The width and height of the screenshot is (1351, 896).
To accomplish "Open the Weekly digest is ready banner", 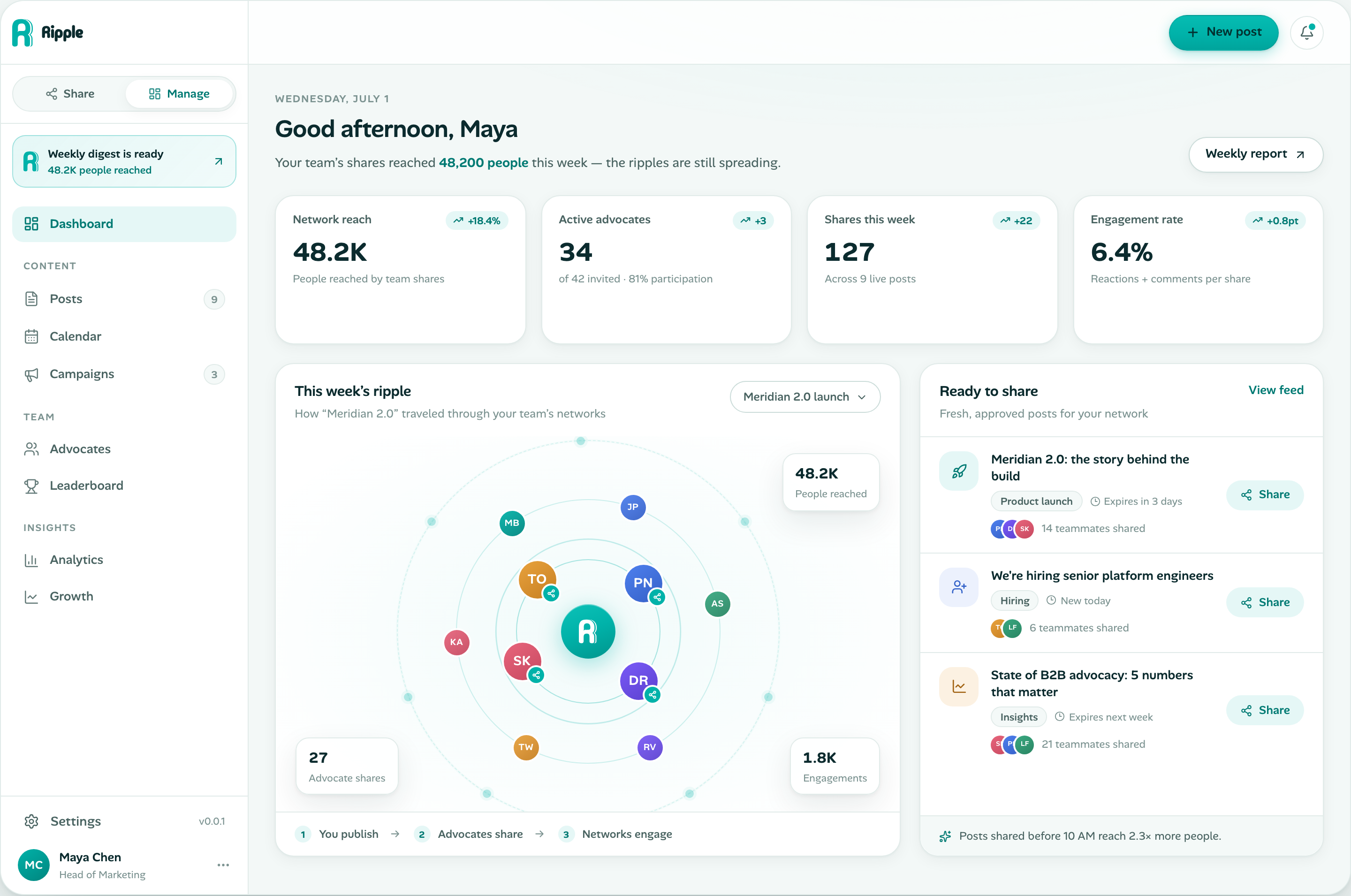I will coord(124,161).
